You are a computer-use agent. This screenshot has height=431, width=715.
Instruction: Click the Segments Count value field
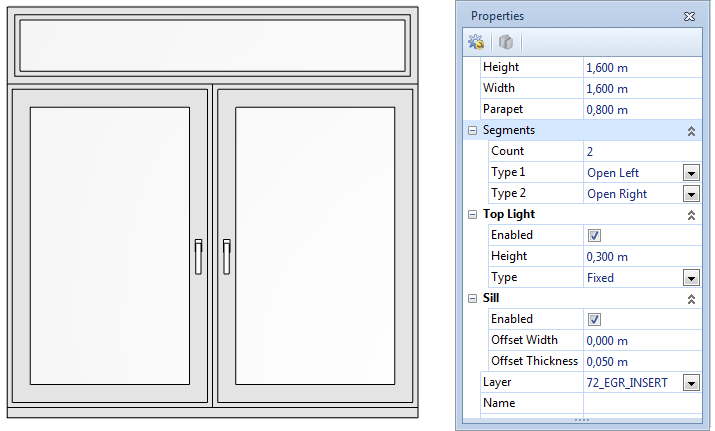(x=640, y=151)
